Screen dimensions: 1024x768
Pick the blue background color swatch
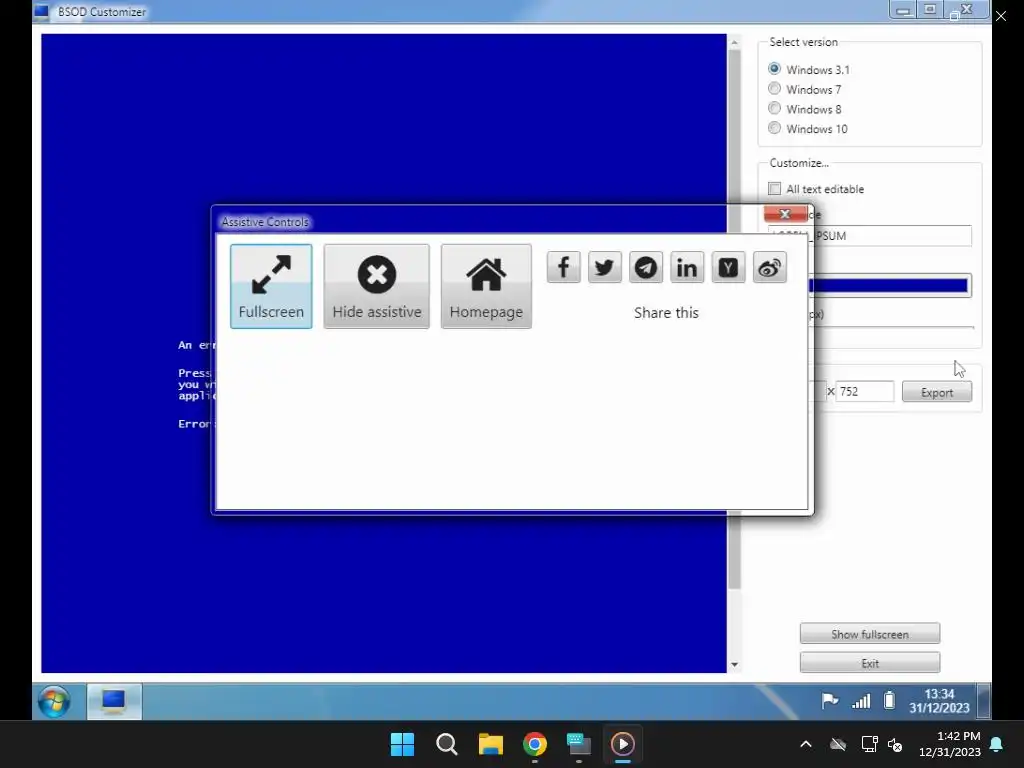click(889, 285)
